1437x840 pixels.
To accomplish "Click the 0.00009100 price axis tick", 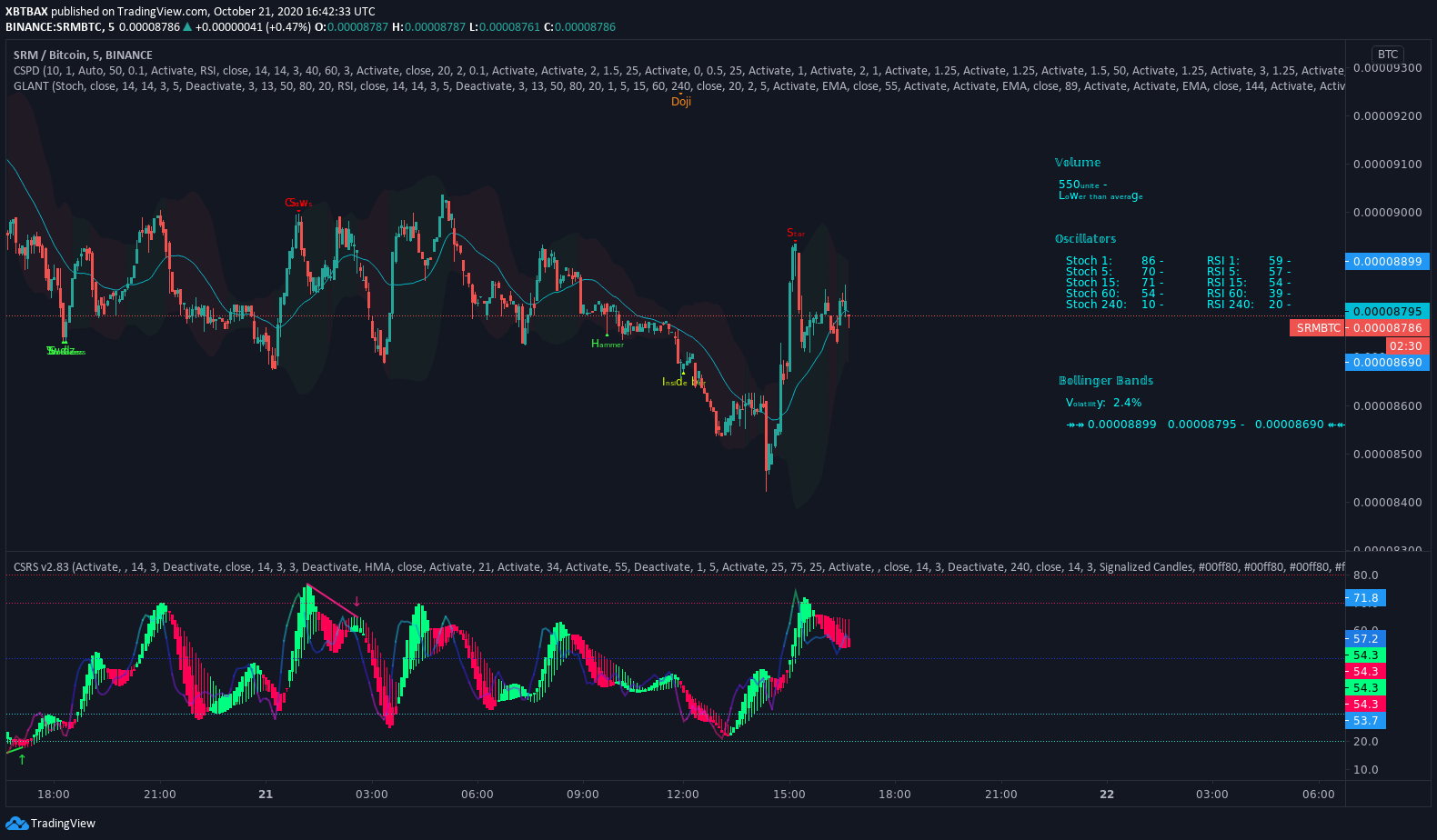I will pyautogui.click(x=1388, y=165).
